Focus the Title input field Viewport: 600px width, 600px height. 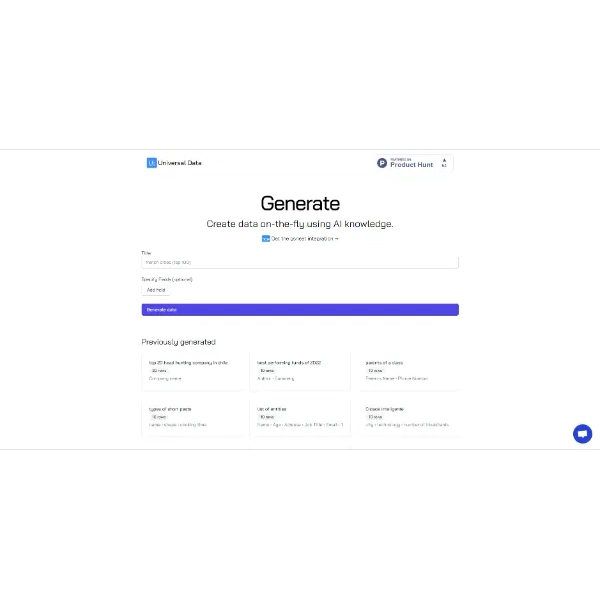(300, 262)
